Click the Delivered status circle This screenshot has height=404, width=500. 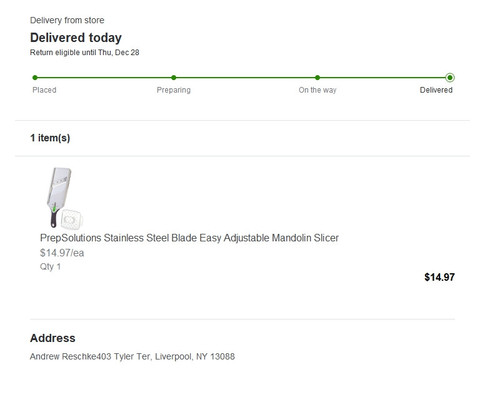(x=450, y=78)
